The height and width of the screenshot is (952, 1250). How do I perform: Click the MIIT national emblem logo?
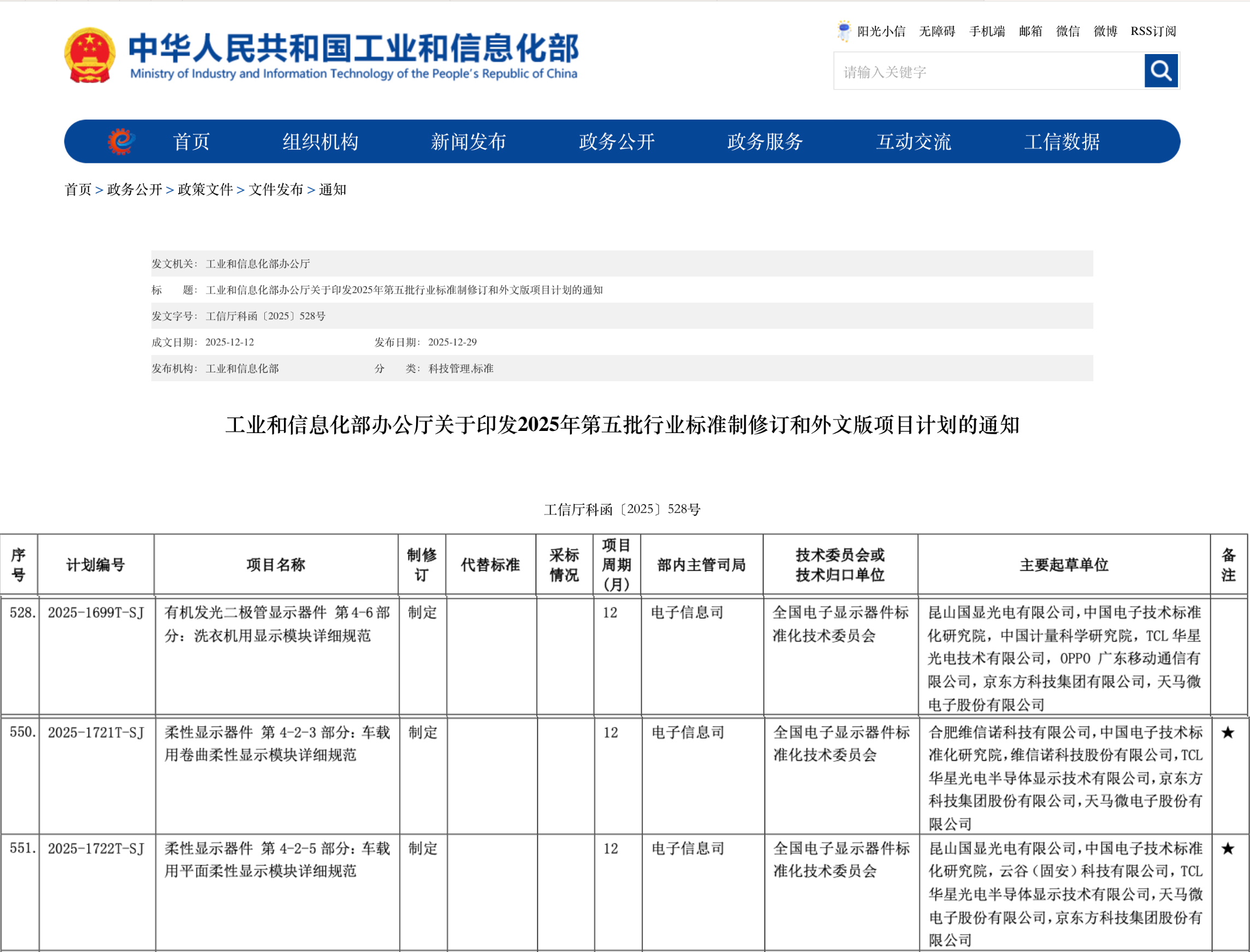coord(91,54)
